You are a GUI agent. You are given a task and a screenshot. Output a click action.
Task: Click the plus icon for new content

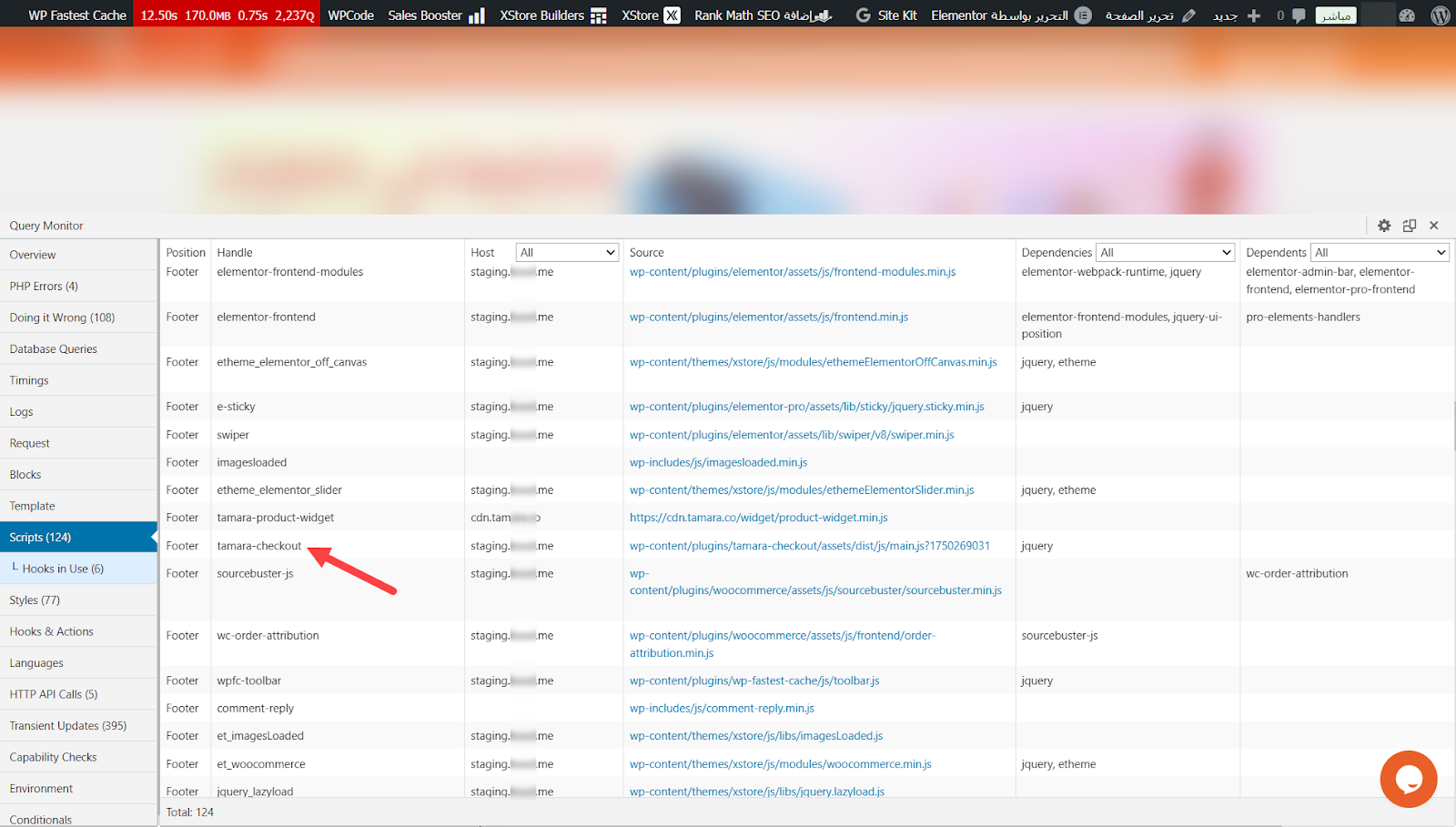tap(1254, 15)
